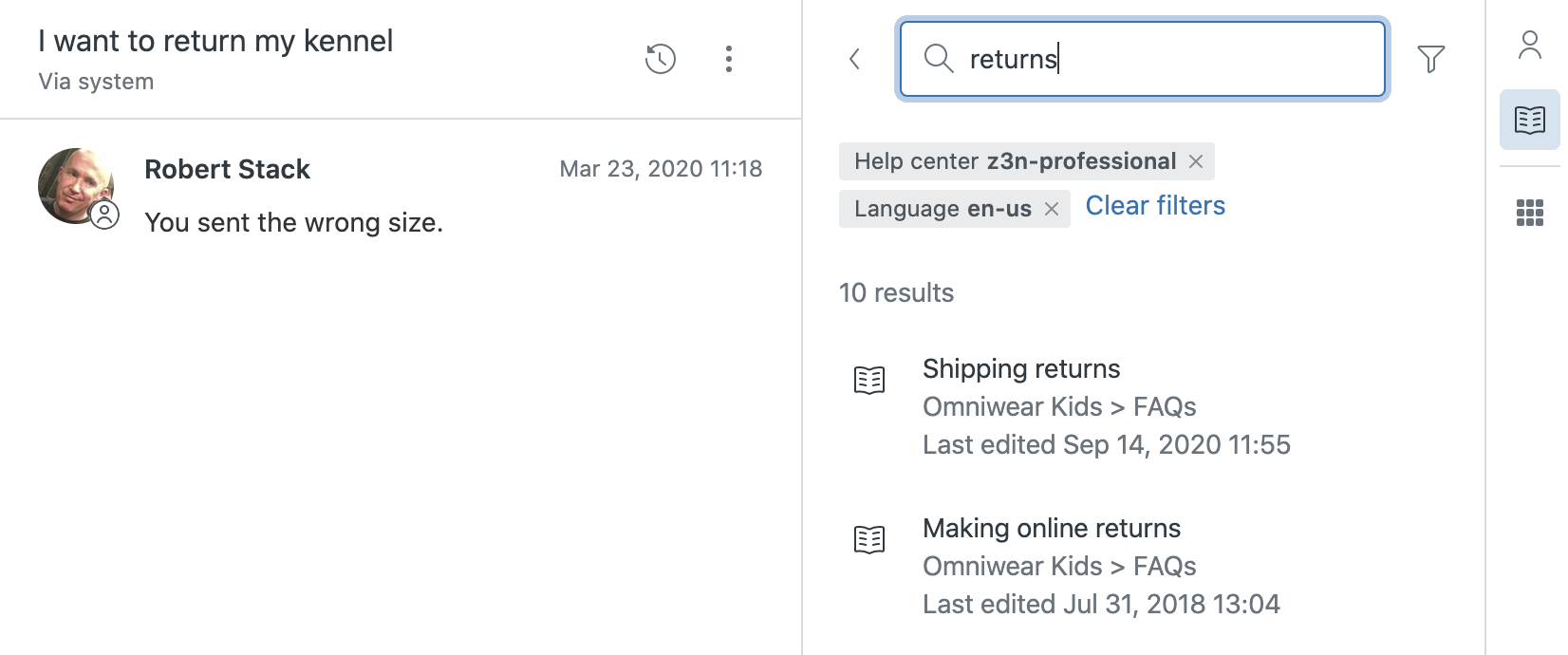The image size is (1568, 655).
Task: Remove the Help center z3n-professional filter
Action: [1196, 161]
